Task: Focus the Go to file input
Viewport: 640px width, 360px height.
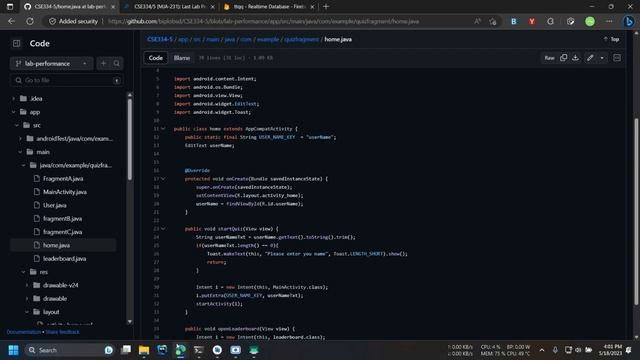Action: click(x=67, y=80)
